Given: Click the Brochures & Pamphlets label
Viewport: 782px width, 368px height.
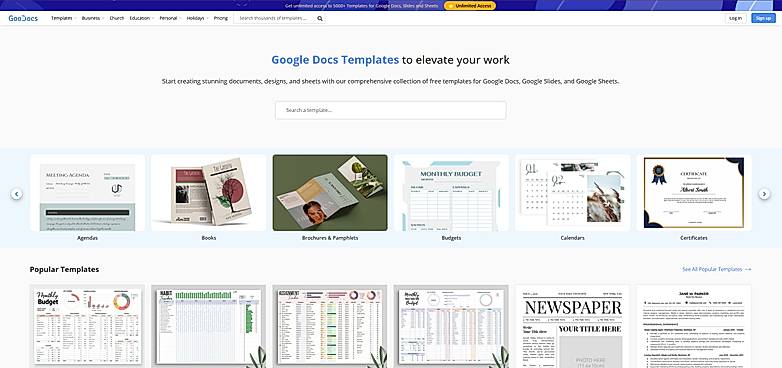Looking at the screenshot, I should (x=330, y=238).
